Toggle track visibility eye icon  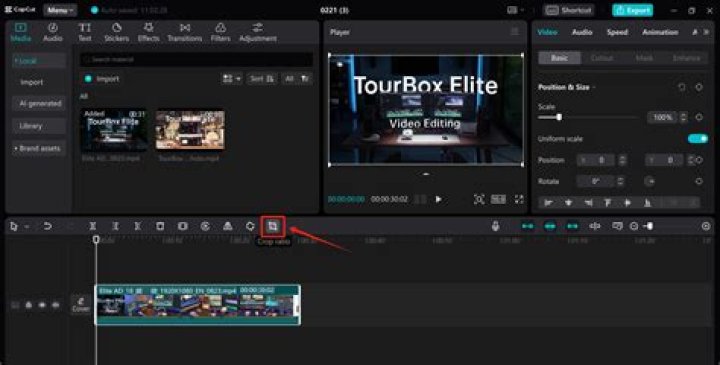coord(42,305)
